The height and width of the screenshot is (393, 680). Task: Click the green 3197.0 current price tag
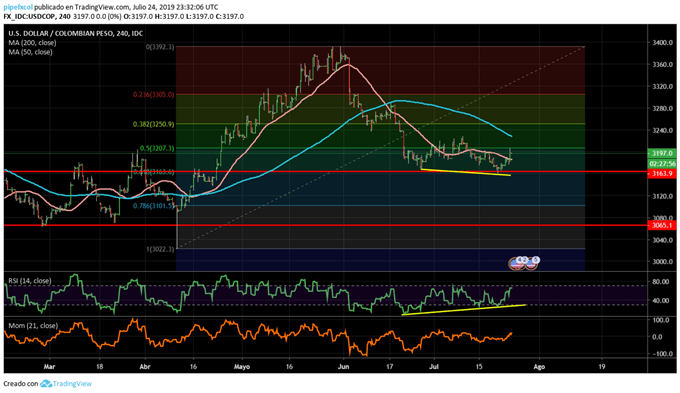(662, 153)
